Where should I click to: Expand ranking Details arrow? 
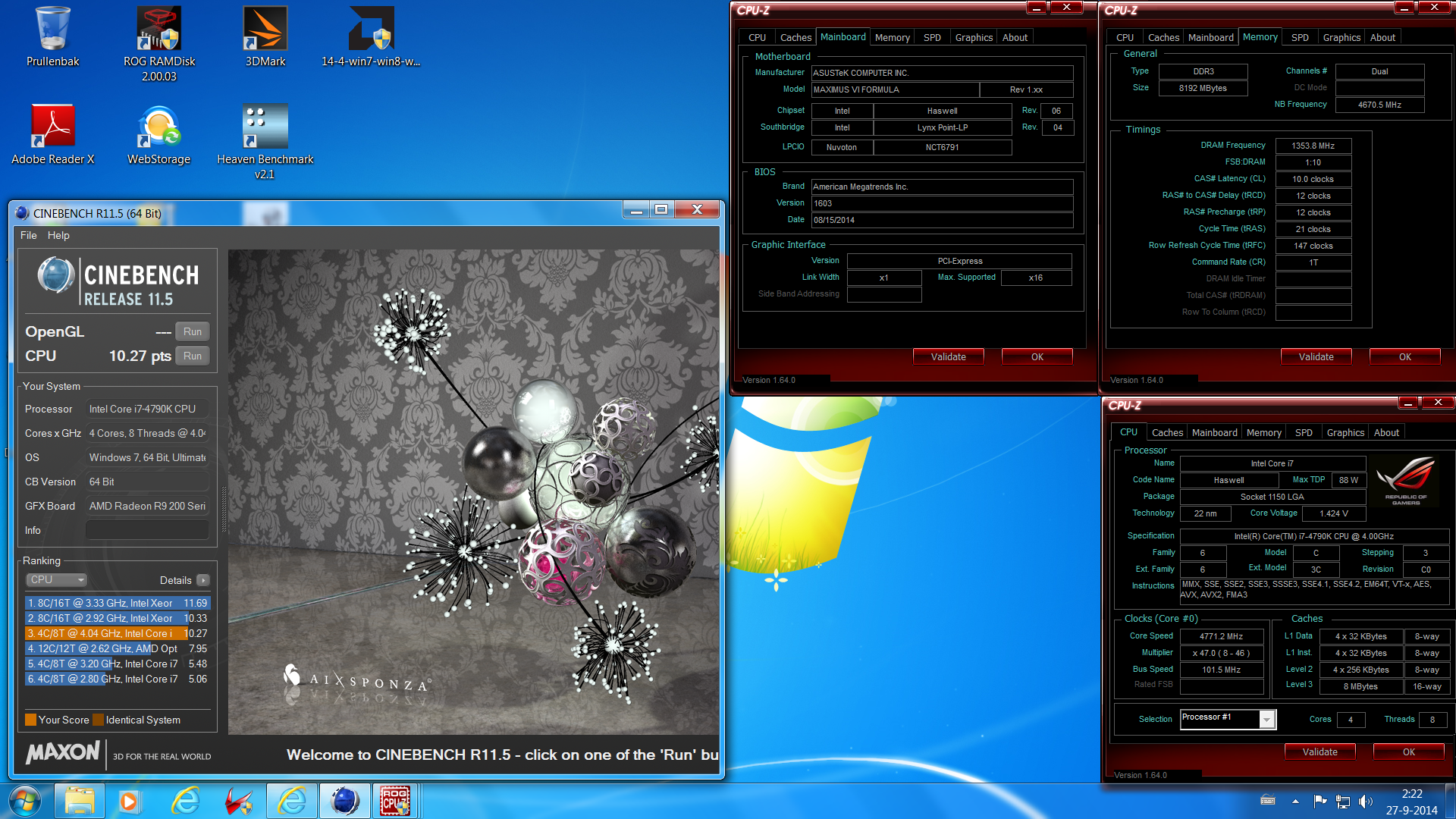(x=202, y=580)
